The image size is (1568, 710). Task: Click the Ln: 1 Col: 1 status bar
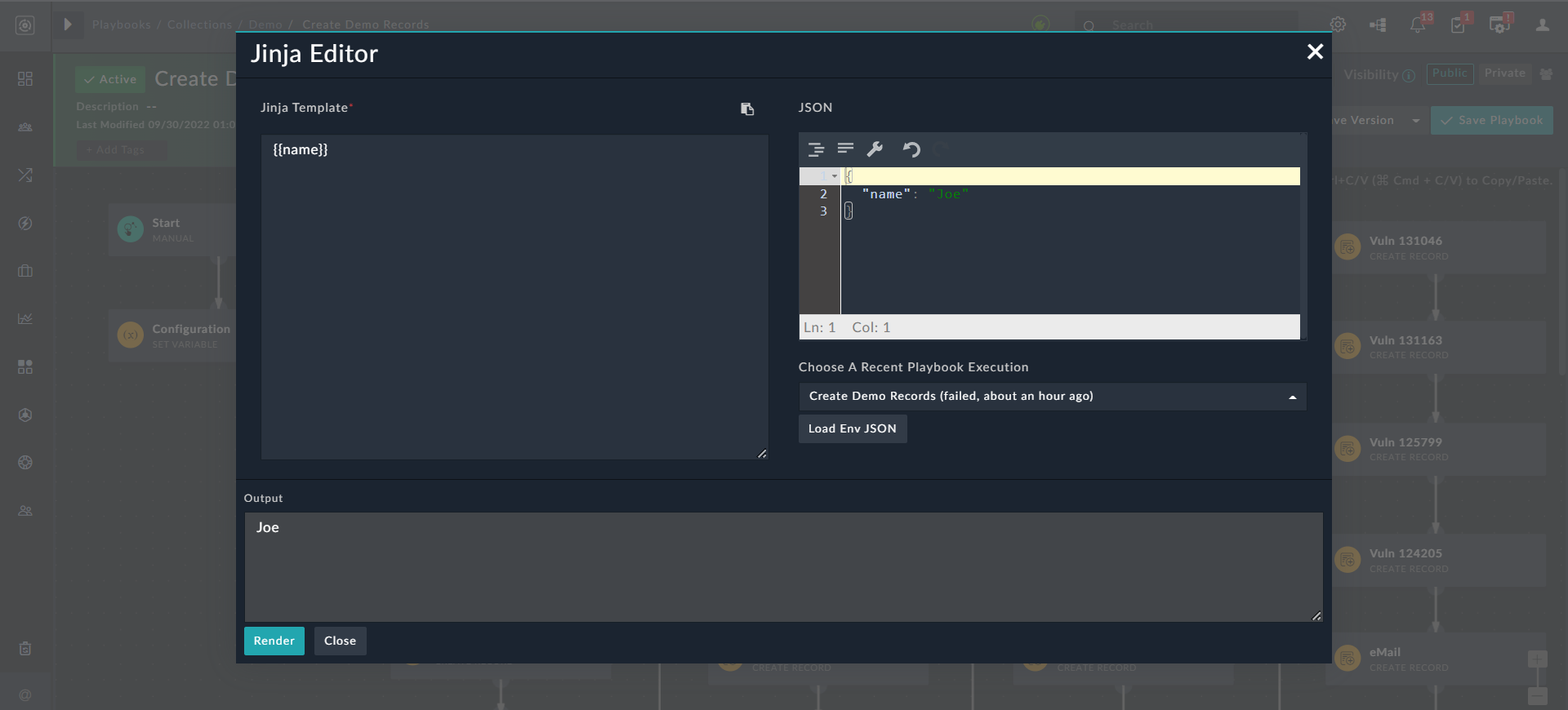(x=1049, y=327)
